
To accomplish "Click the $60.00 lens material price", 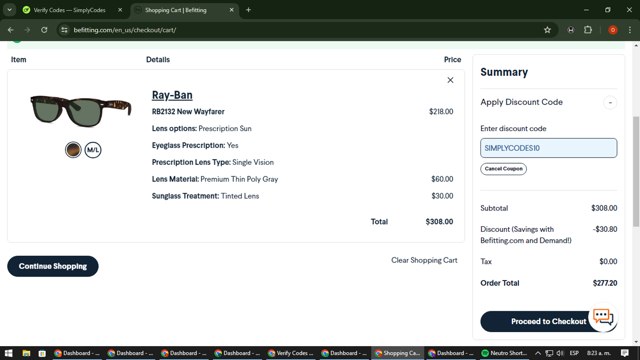I will [442, 179].
